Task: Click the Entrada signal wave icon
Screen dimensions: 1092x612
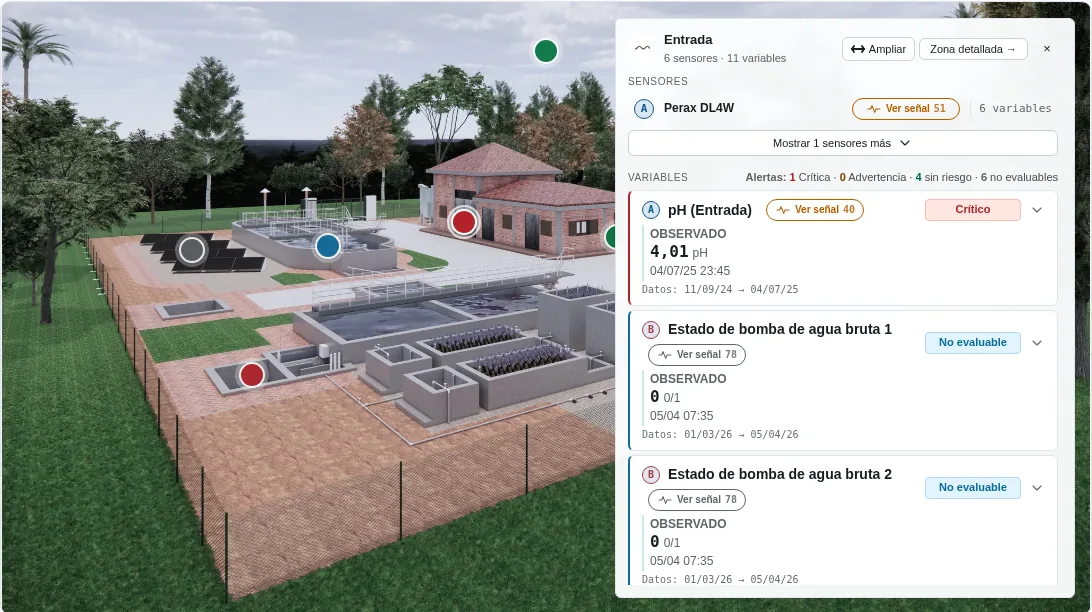Action: pyautogui.click(x=642, y=48)
